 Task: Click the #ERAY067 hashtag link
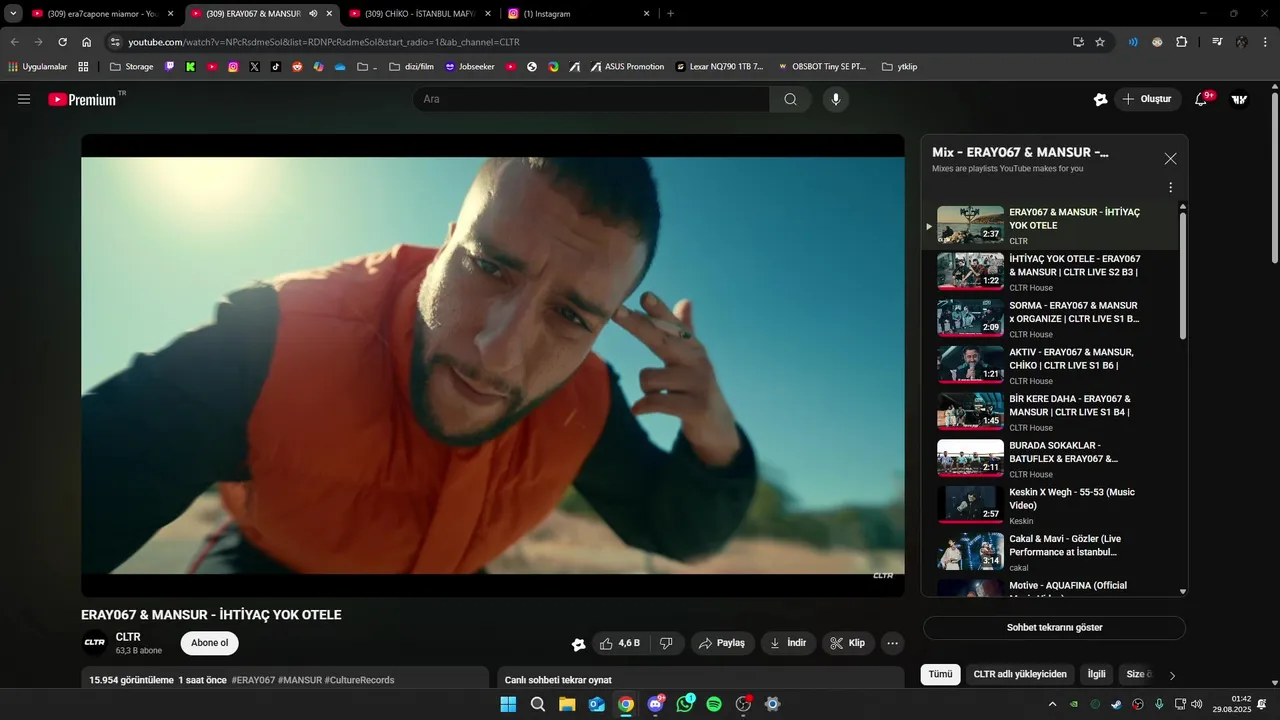[x=253, y=680]
